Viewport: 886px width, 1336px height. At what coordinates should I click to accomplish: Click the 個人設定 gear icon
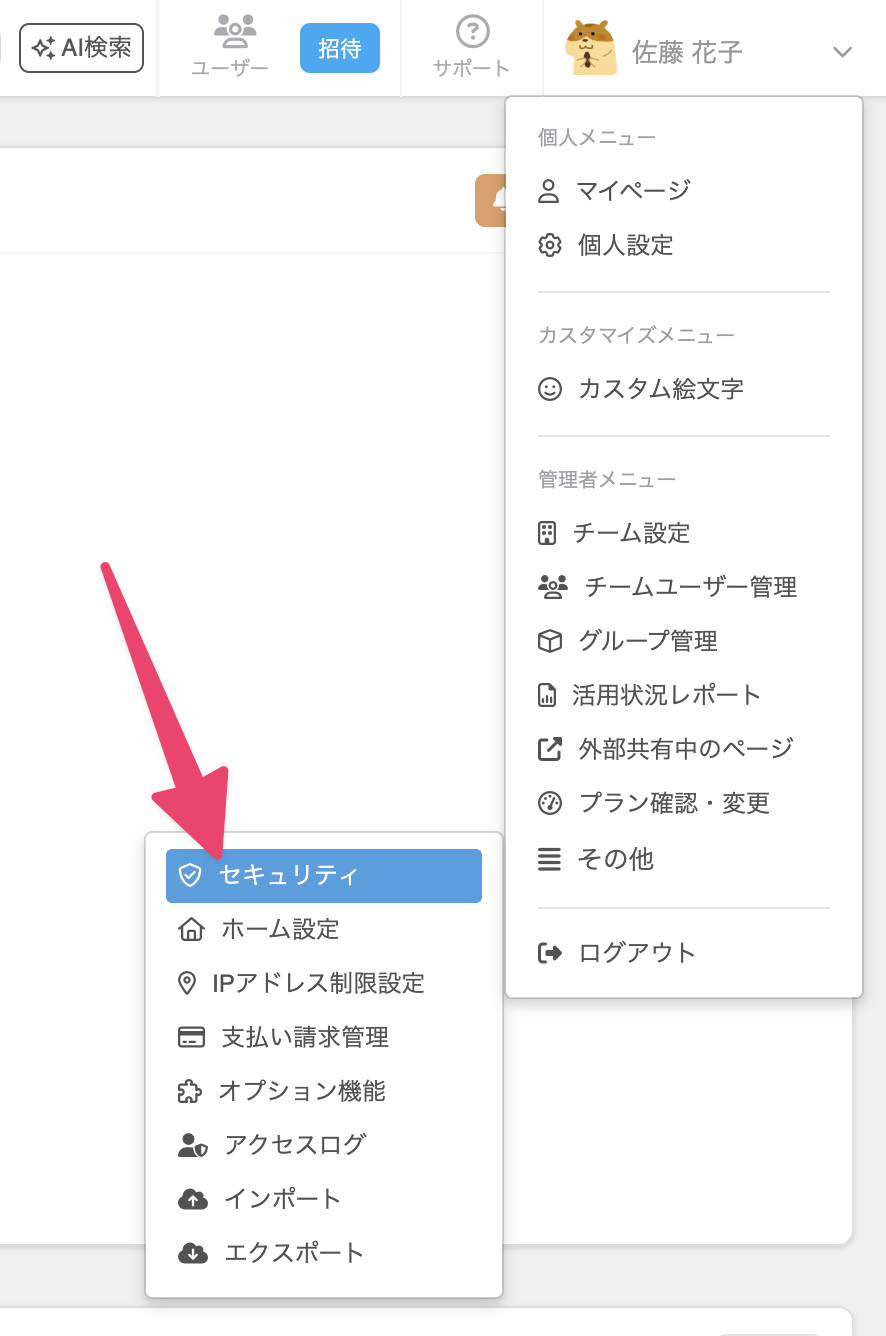tap(550, 245)
